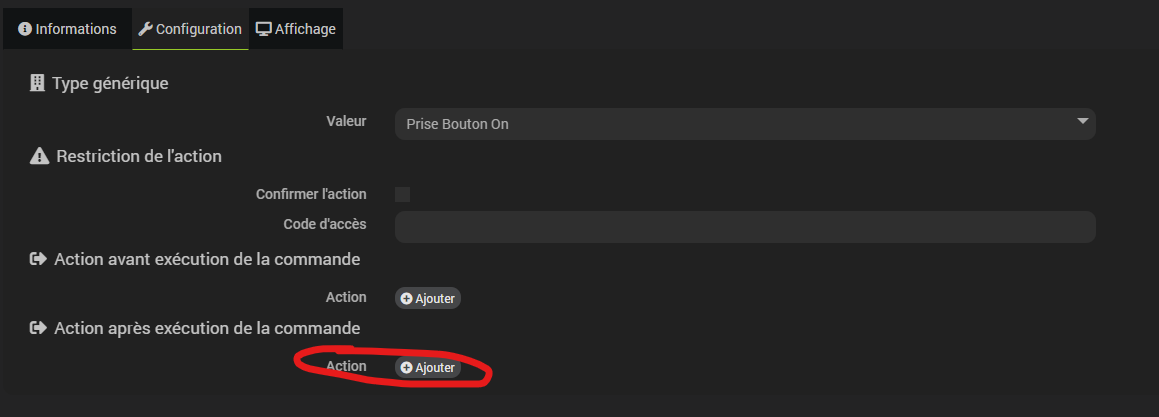This screenshot has height=417, width=1159.
Task: Click the warning triangle beside Restriction de l'action
Action: (39, 156)
